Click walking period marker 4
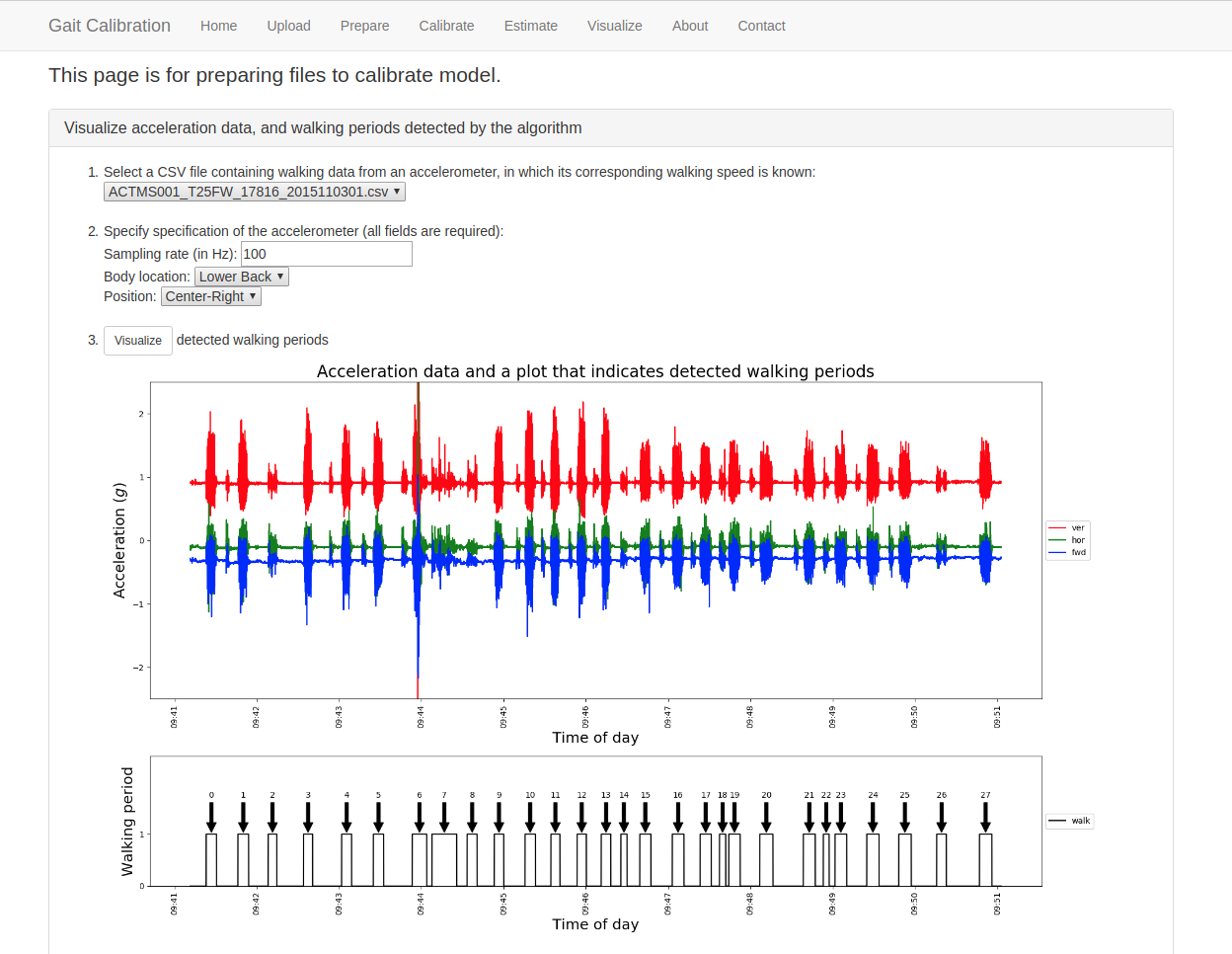Image resolution: width=1232 pixels, height=954 pixels. 346,813
